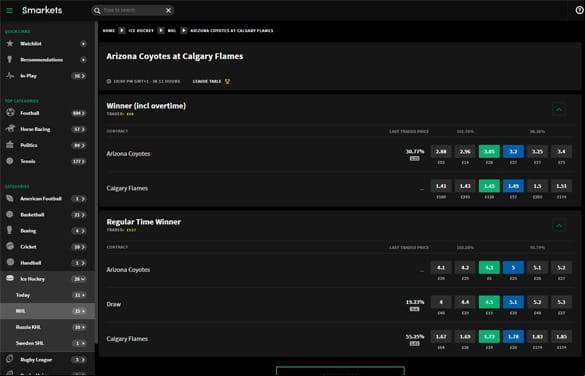Open the hamburger menu next to Smarkets
The image size is (585, 376).
point(10,10)
